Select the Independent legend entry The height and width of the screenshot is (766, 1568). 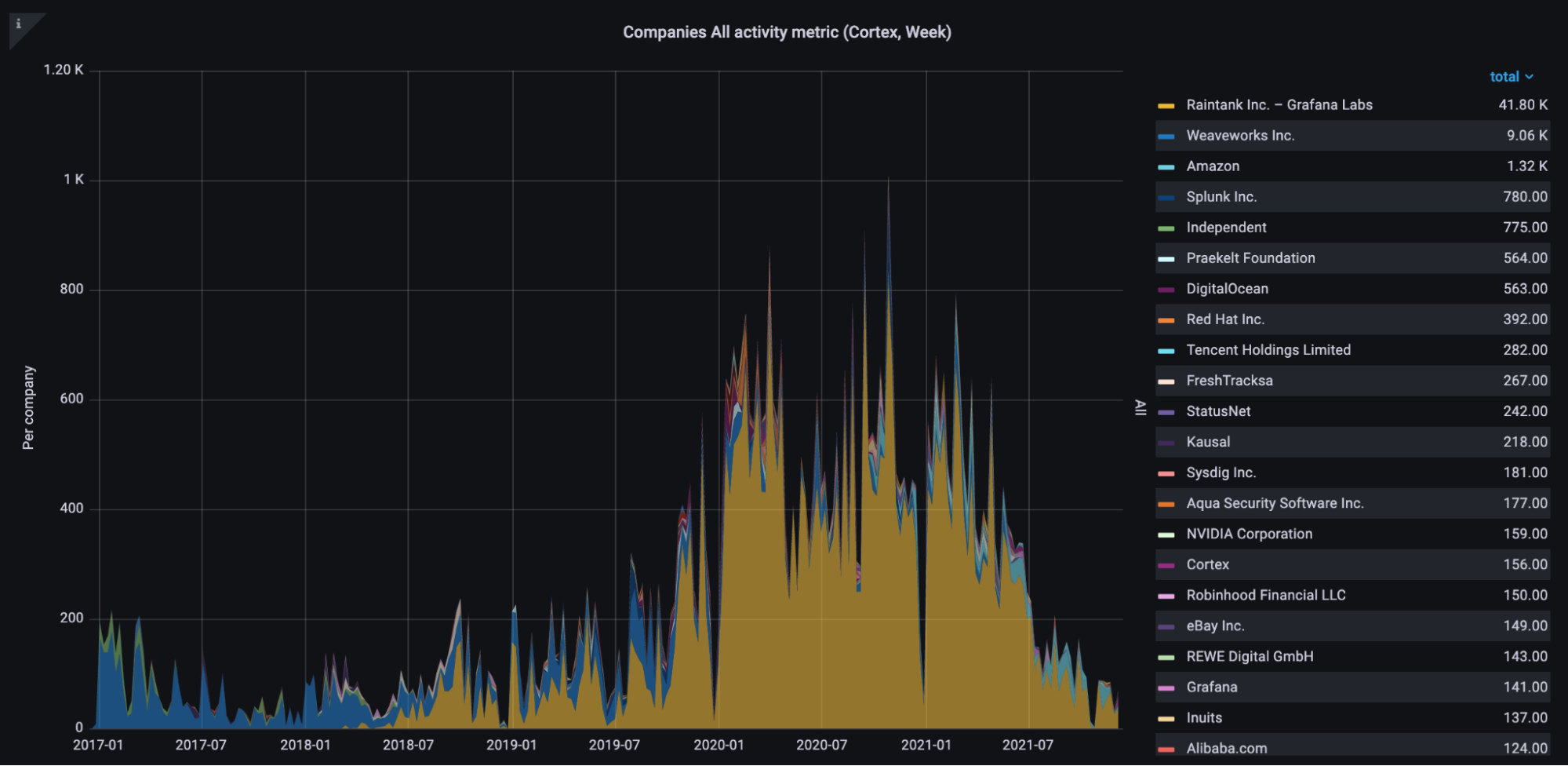[x=1226, y=228]
